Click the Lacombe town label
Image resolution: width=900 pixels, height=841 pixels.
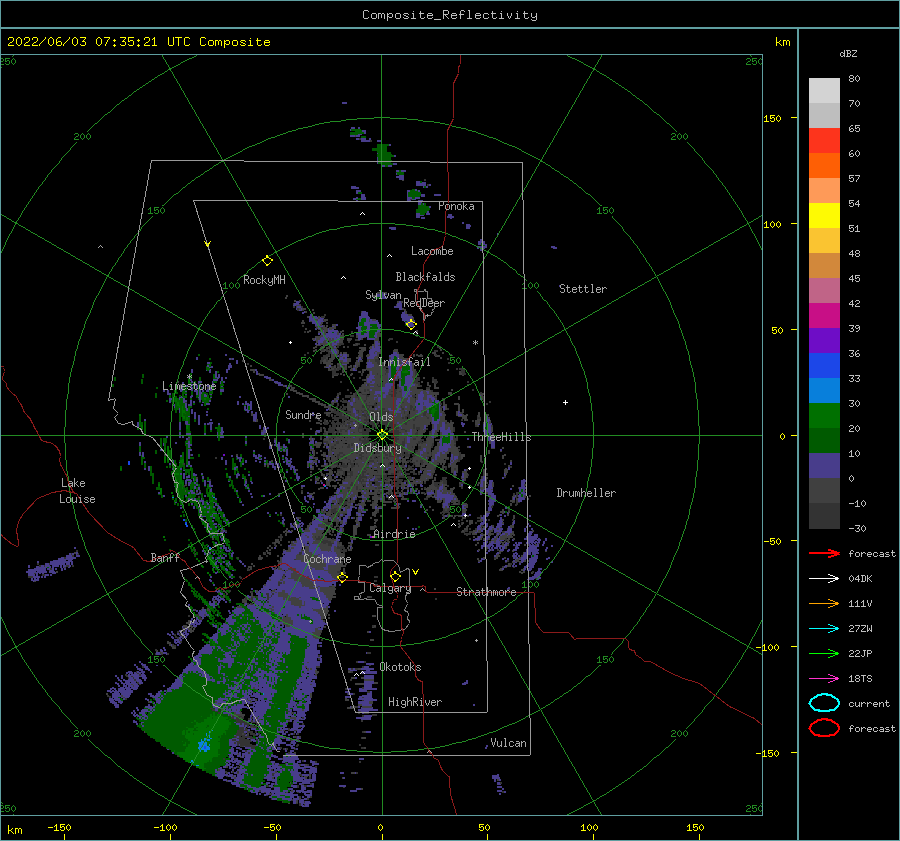pyautogui.click(x=432, y=251)
